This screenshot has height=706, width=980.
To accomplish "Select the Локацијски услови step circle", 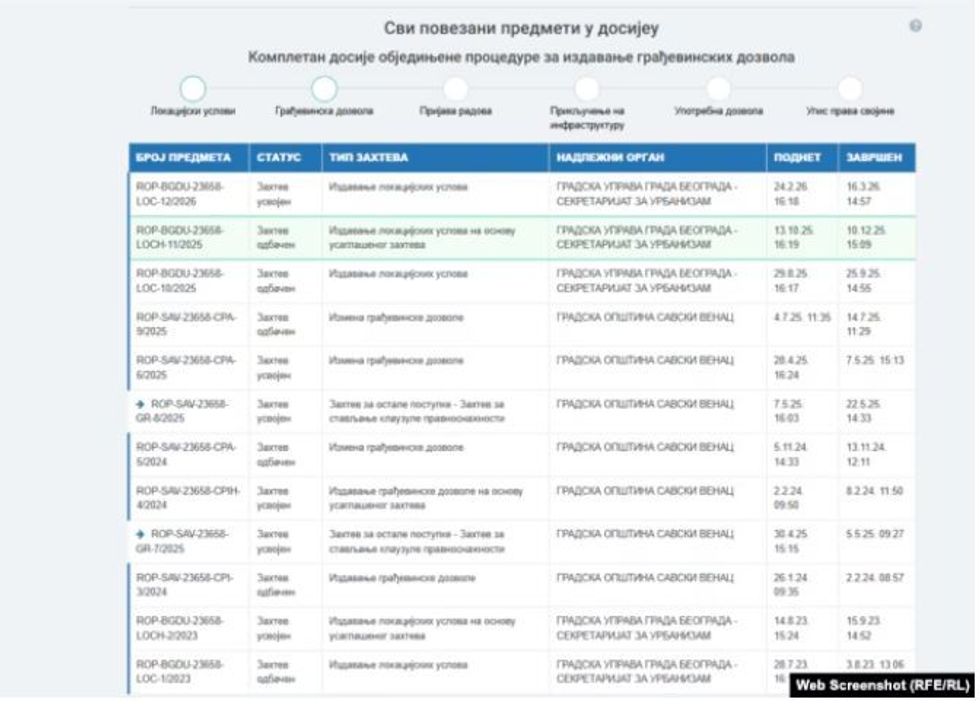I will coord(193,90).
